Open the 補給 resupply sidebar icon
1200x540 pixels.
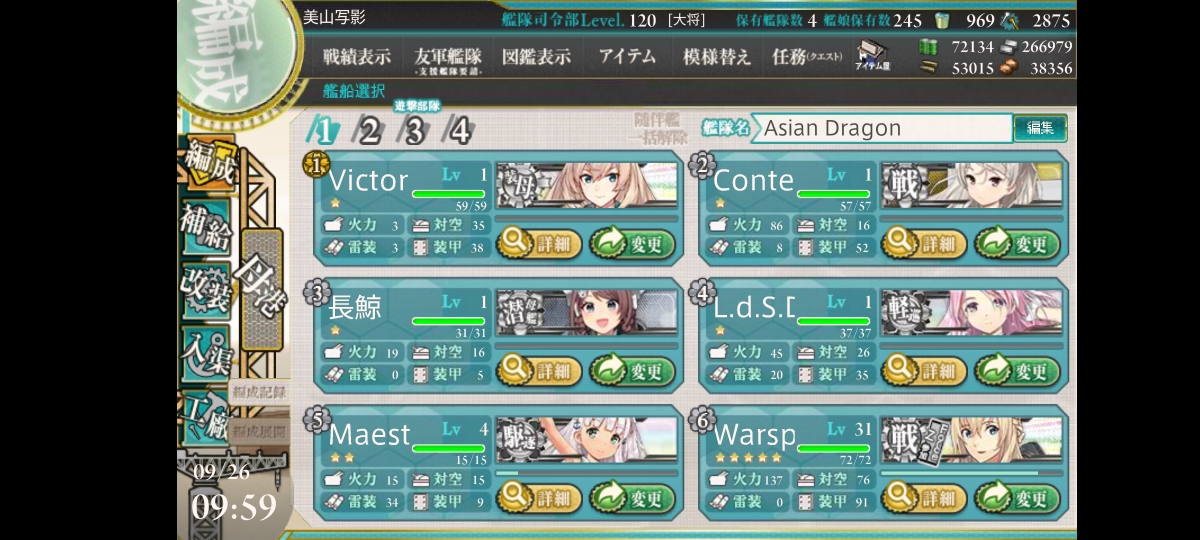tap(205, 231)
